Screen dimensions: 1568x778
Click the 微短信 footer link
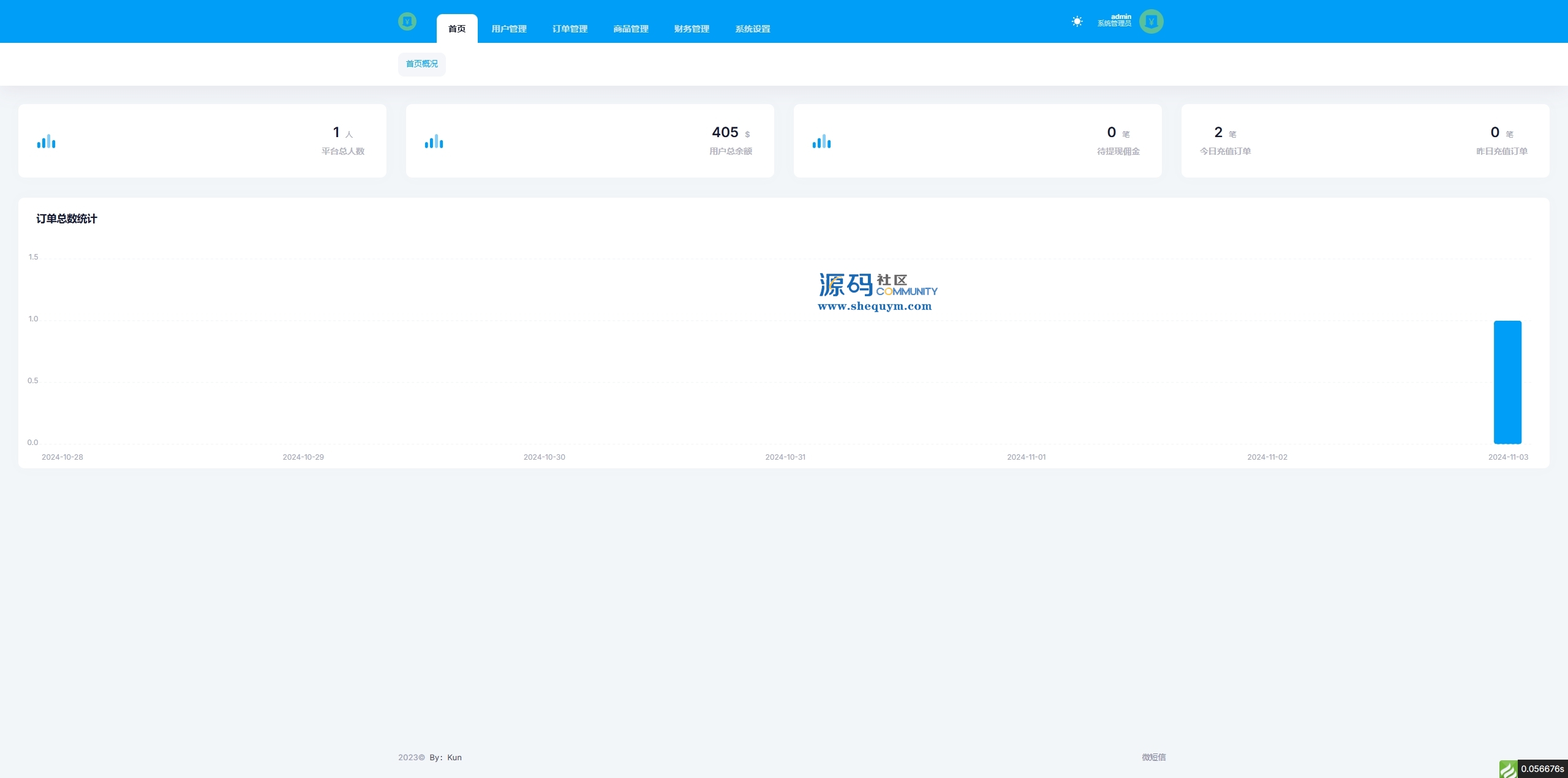pos(1153,757)
